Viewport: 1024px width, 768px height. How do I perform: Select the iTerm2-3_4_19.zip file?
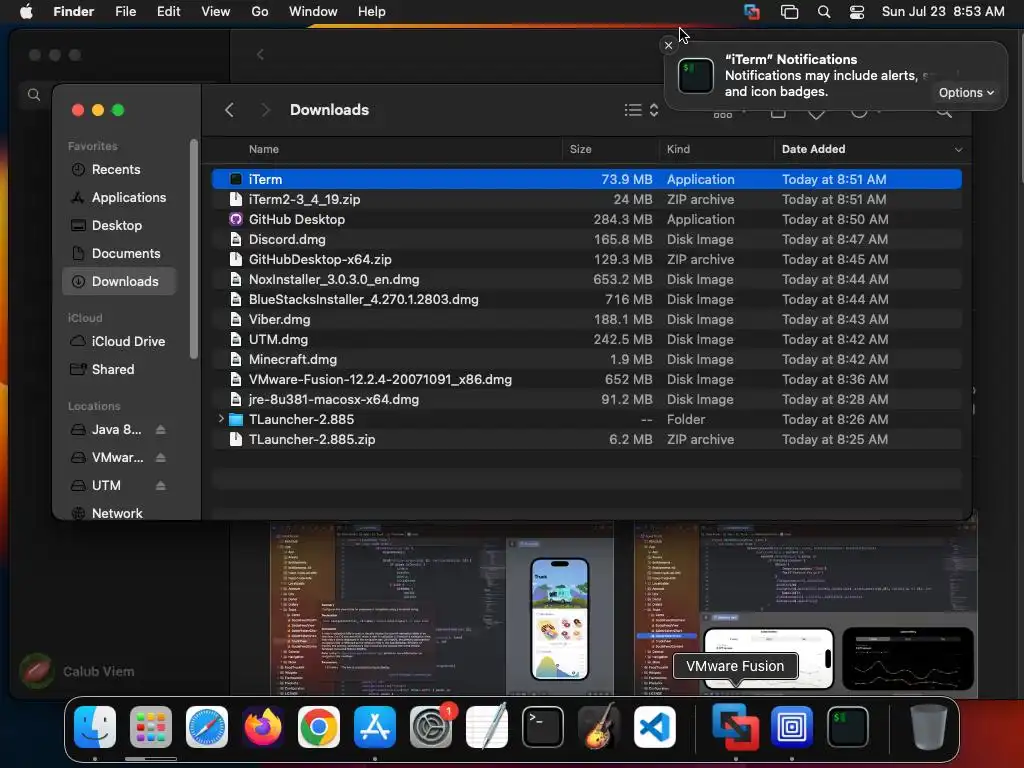(586, 199)
